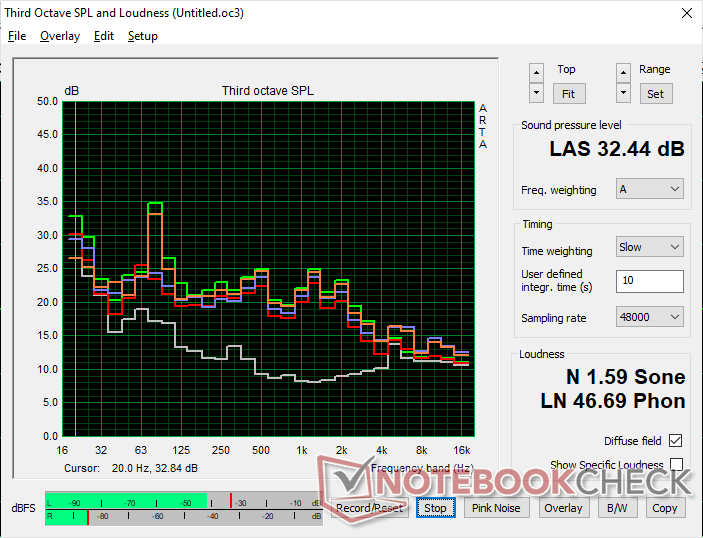Click the user defined integration time field
The image size is (703, 538).
[x=649, y=281]
